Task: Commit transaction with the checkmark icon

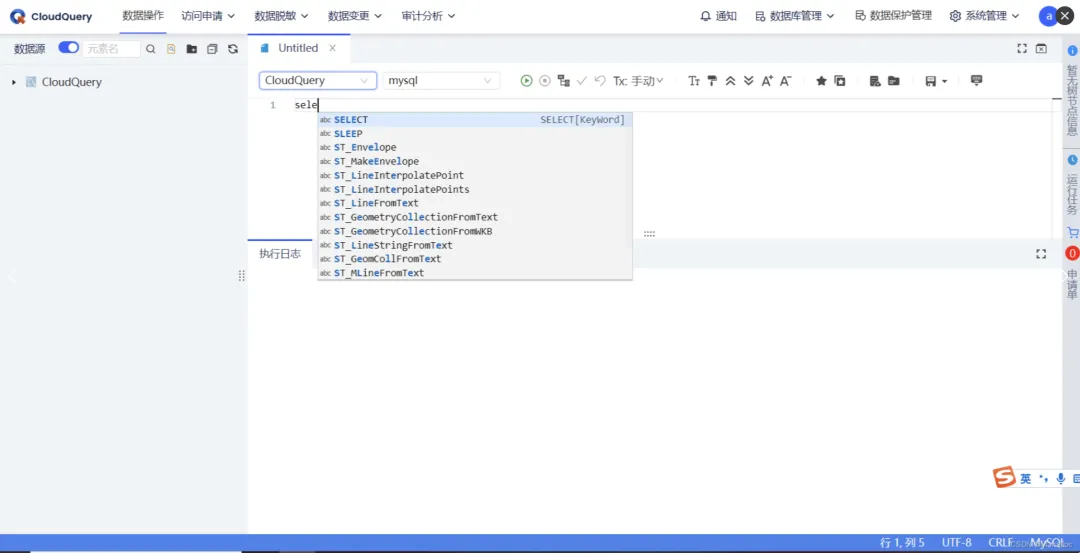Action: coord(582,81)
